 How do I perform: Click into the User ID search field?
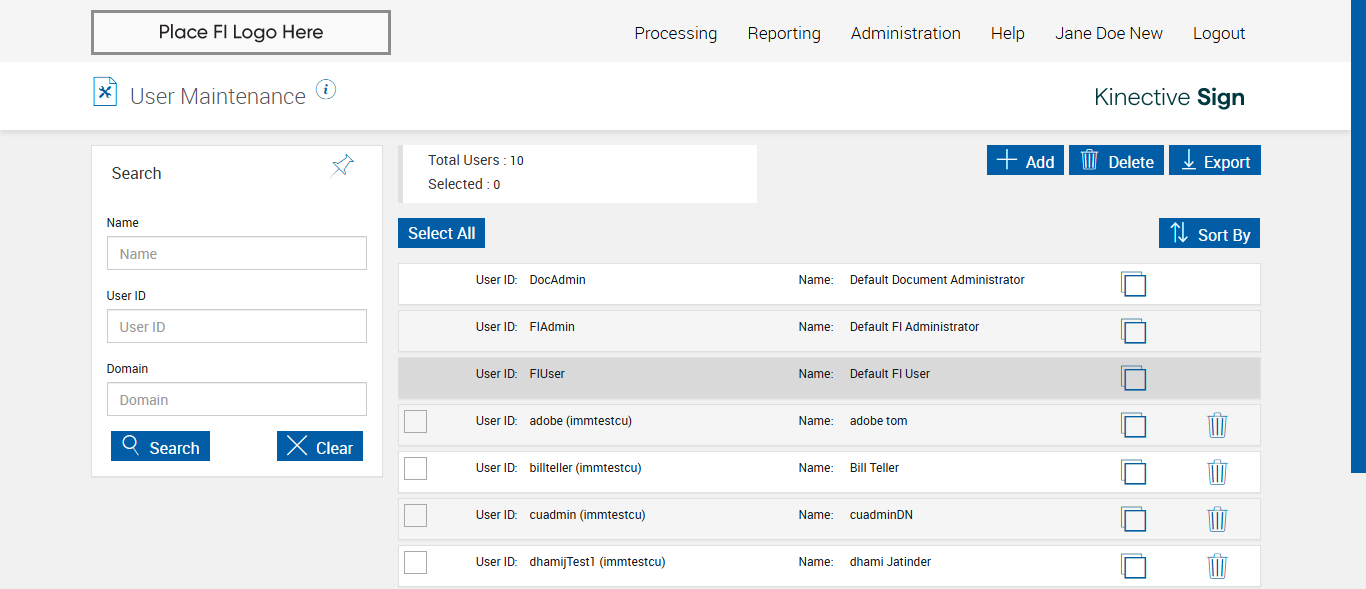pyautogui.click(x=237, y=327)
